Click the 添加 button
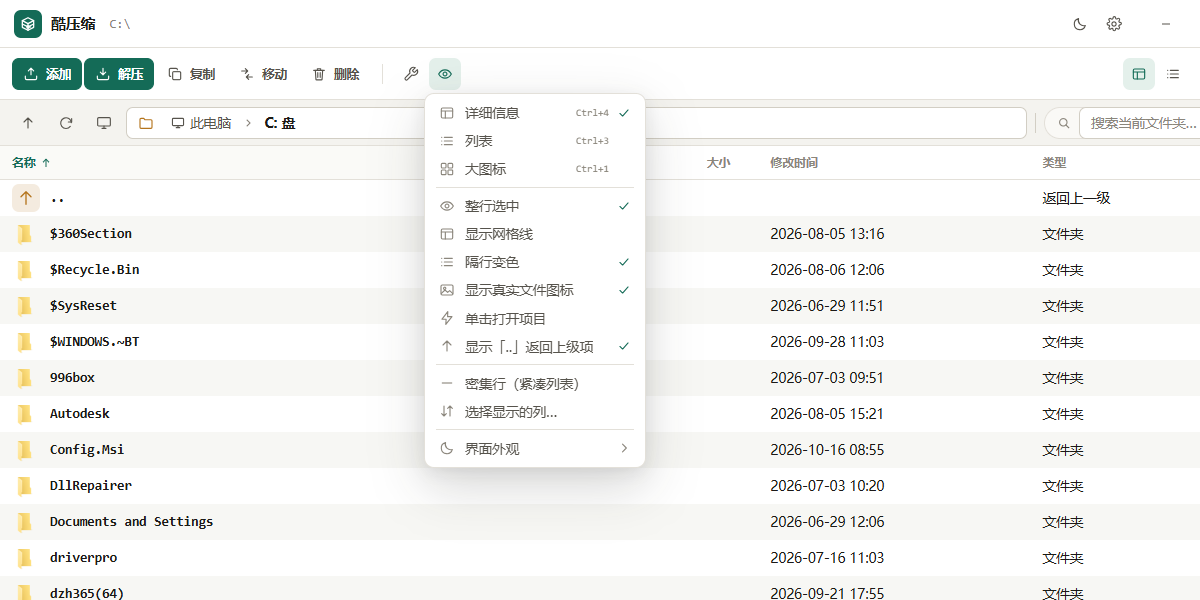This screenshot has height=600, width=1200. click(47, 74)
